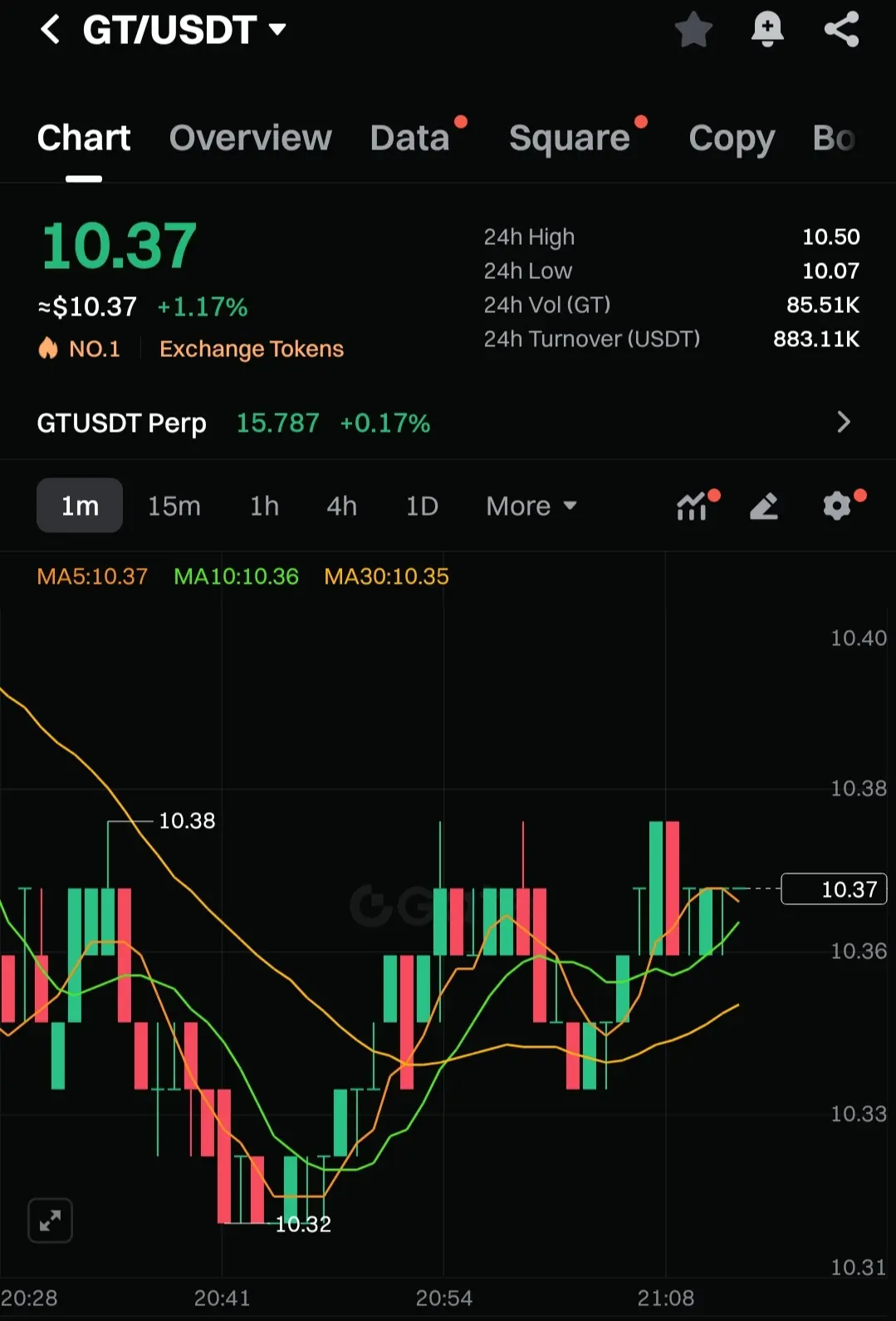Select the 15m timeframe
896x1321 pixels.
pyautogui.click(x=174, y=506)
